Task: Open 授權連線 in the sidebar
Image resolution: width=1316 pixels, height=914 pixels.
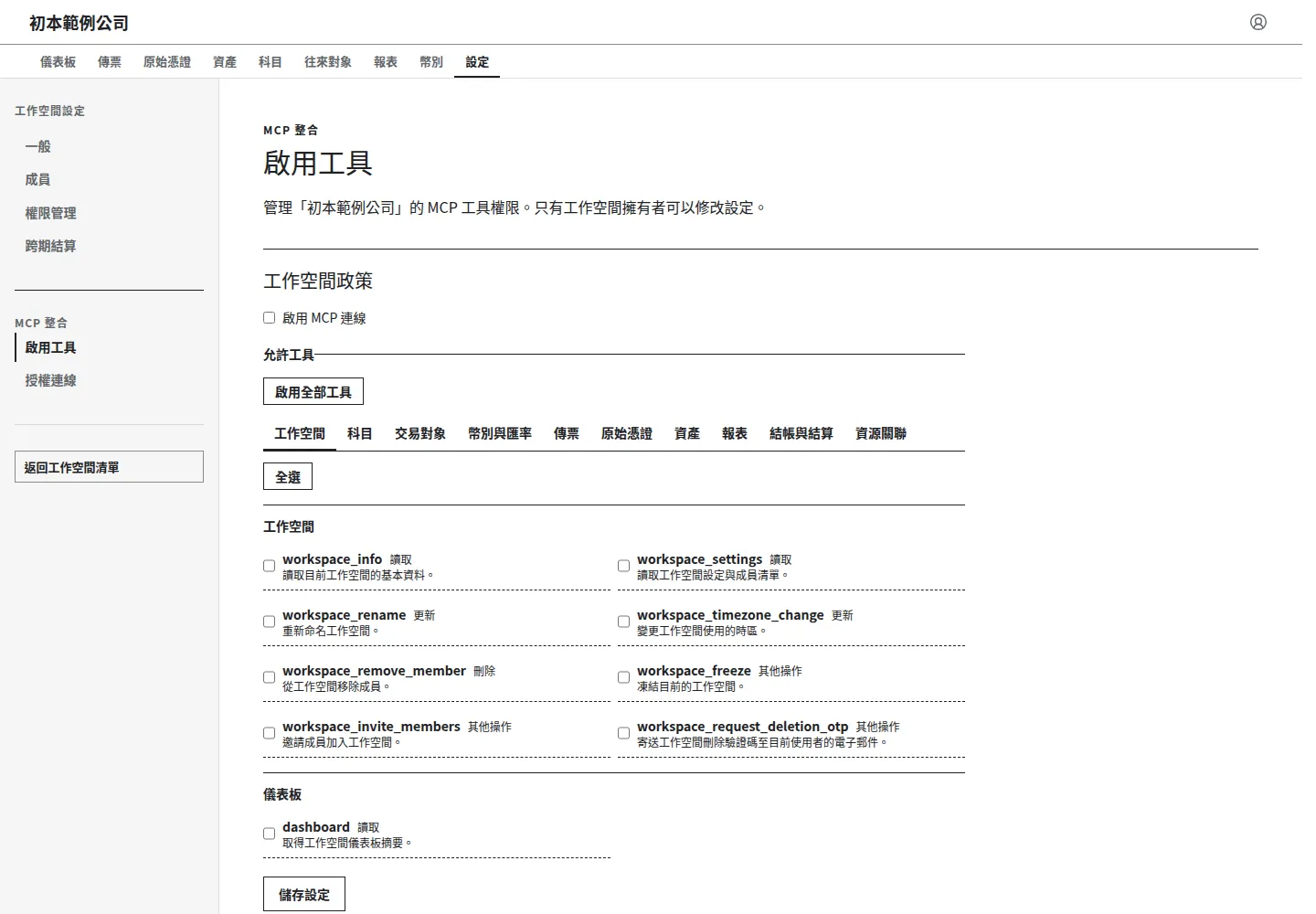Action: point(109,380)
